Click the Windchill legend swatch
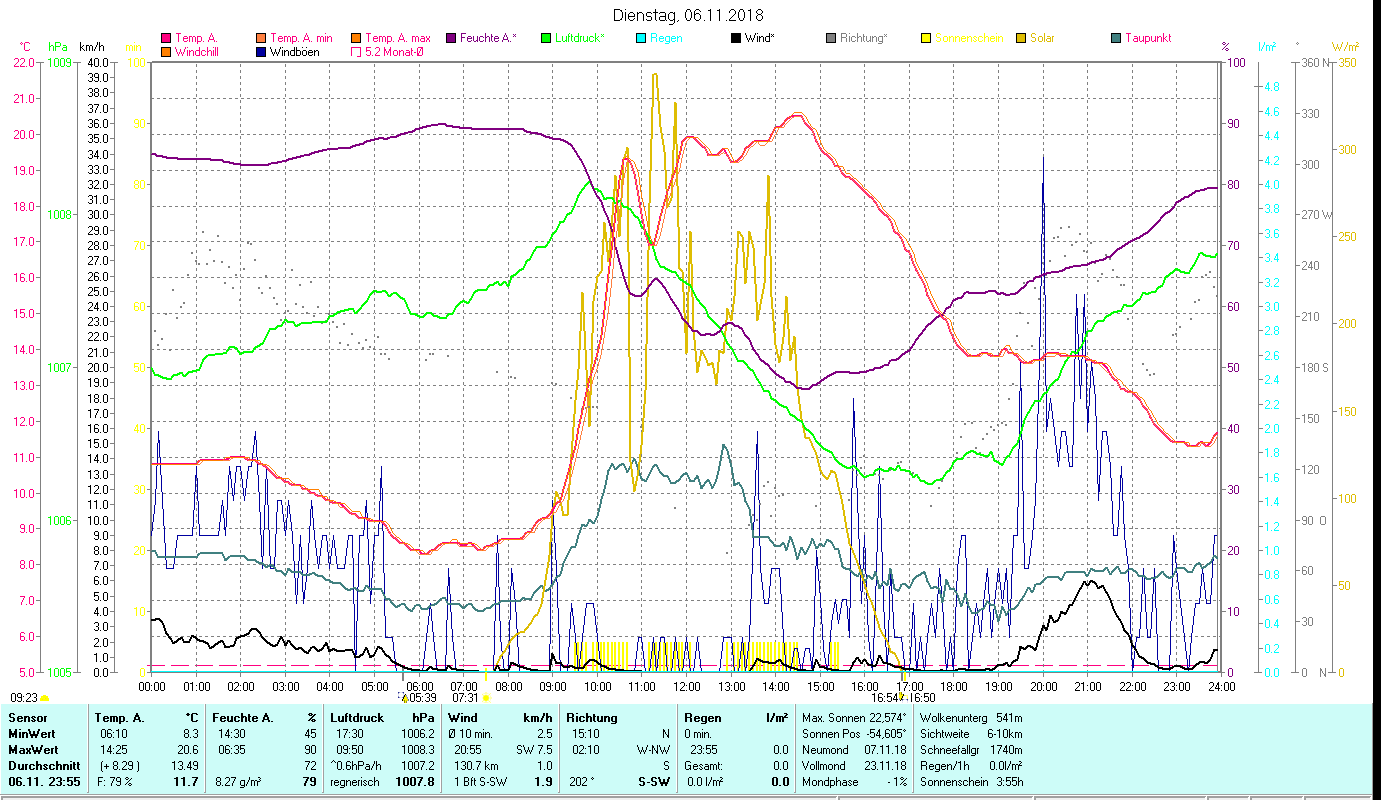 (166, 52)
